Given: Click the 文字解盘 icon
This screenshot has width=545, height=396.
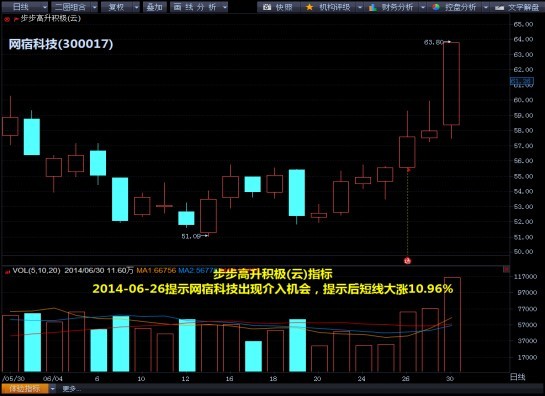Looking at the screenshot, I should [499, 7].
